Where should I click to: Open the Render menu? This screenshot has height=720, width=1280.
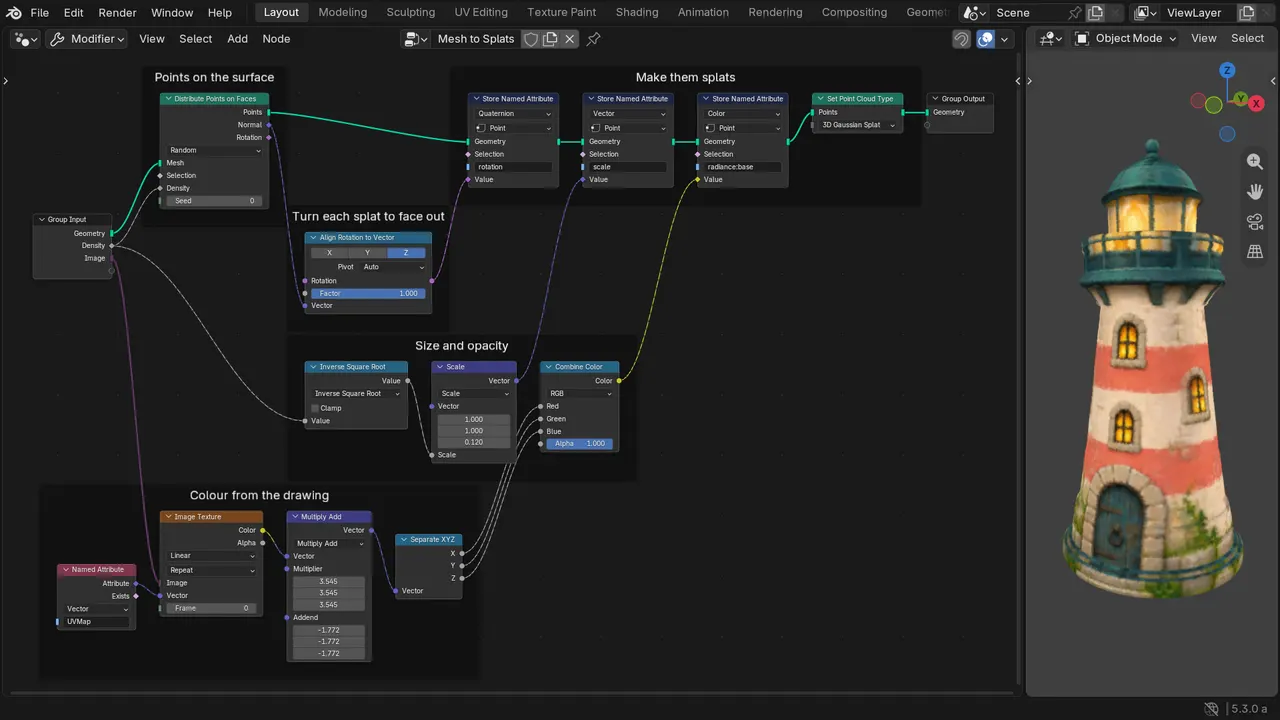[x=117, y=12]
